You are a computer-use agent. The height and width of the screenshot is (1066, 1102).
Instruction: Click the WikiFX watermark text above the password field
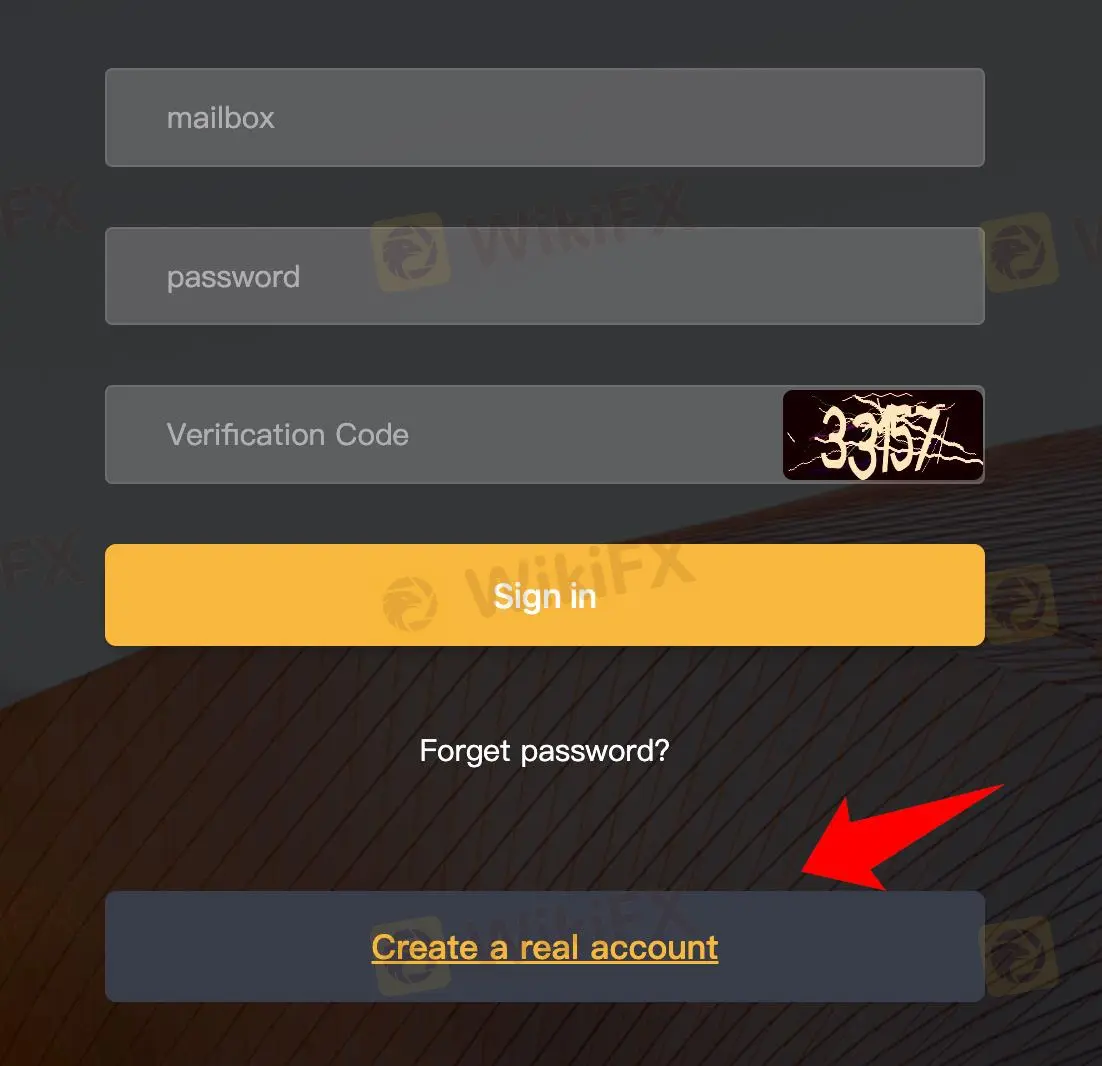578,218
